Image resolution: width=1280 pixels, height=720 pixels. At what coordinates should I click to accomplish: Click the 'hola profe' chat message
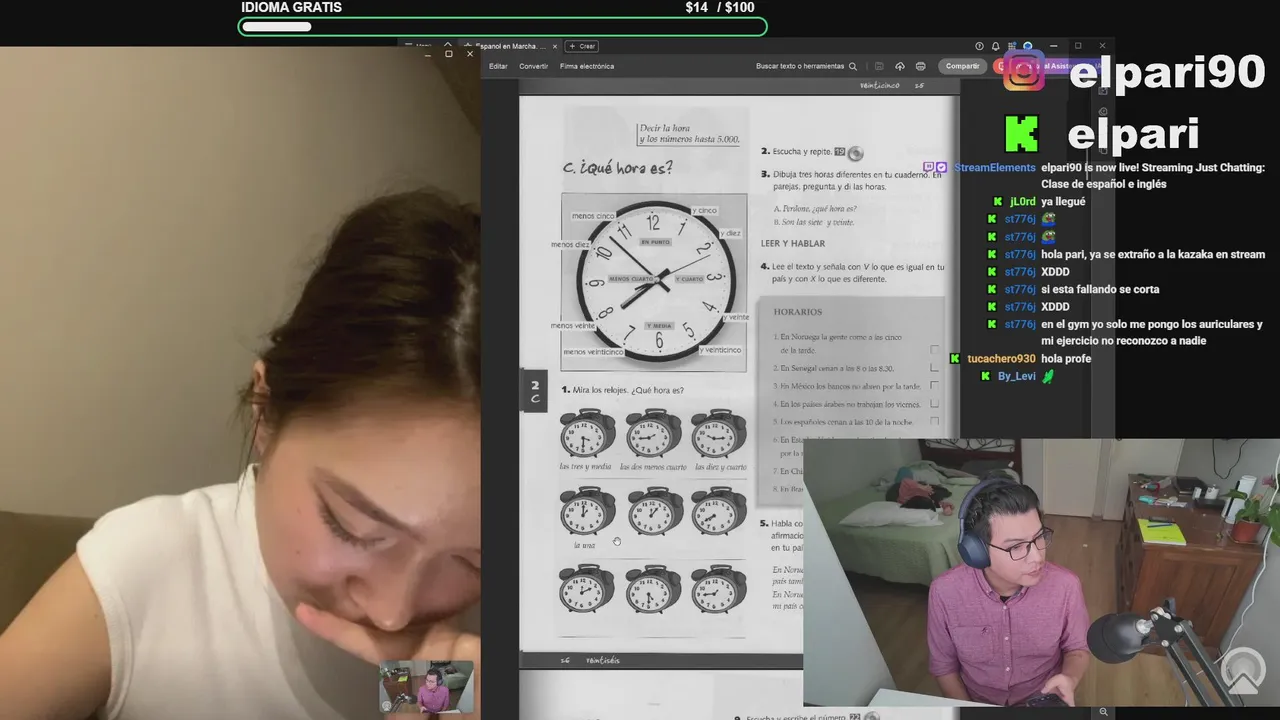[1066, 359]
